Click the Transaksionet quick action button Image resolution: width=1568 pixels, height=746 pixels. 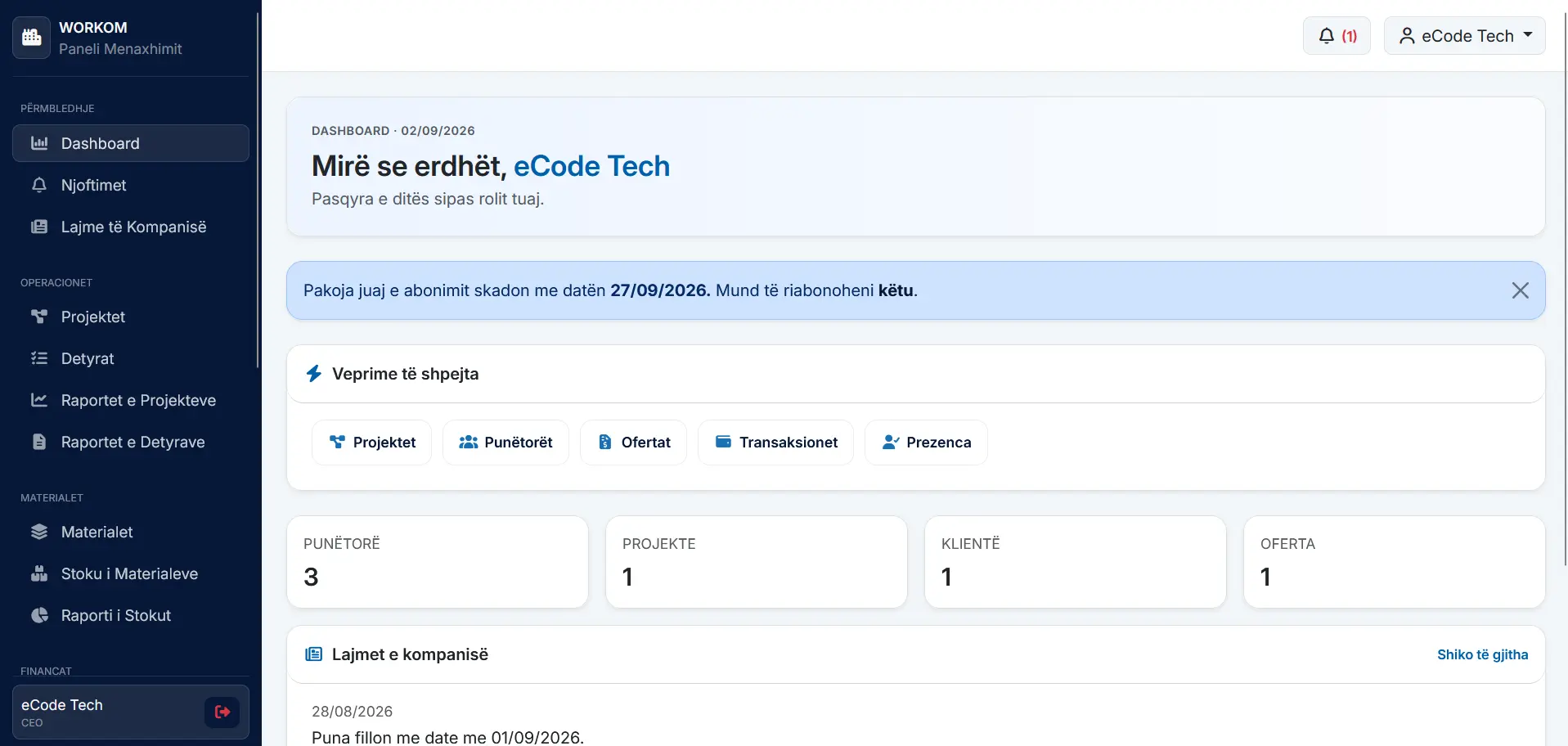(775, 443)
